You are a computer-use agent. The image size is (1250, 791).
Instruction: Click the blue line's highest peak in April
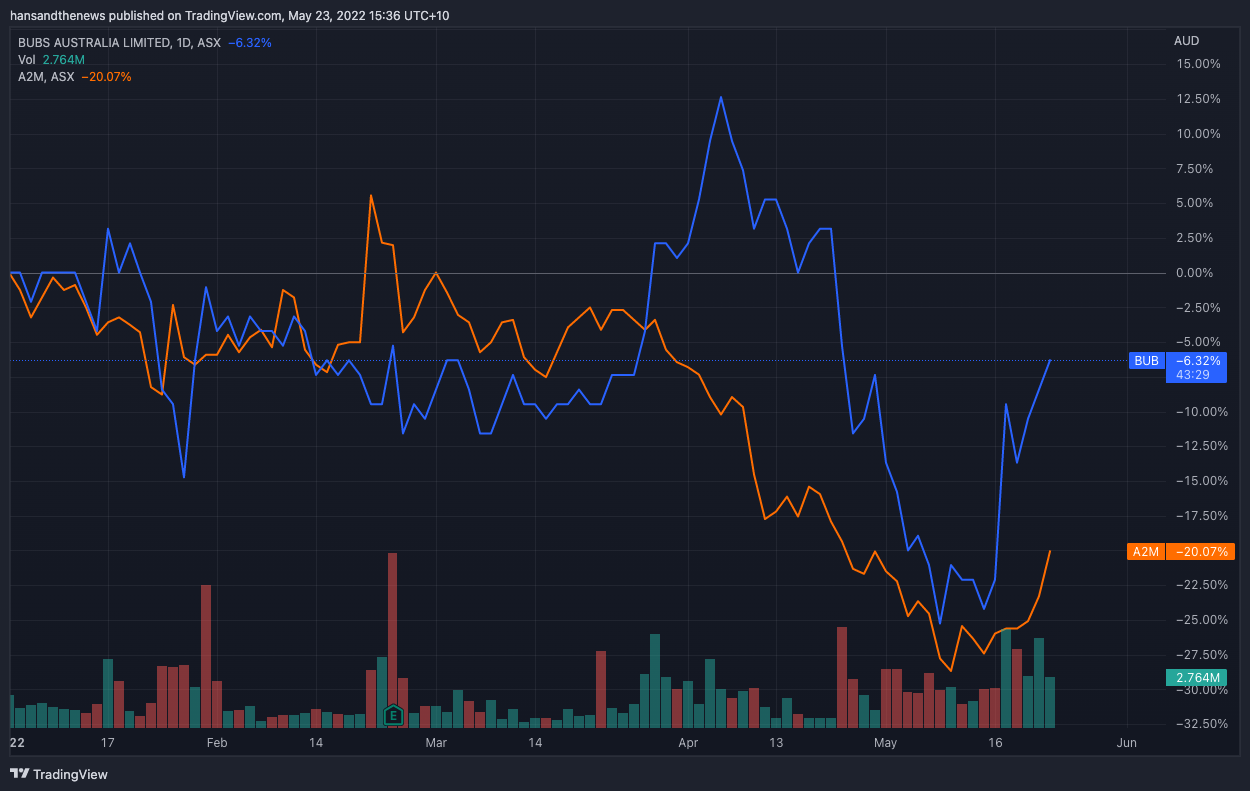coord(720,98)
